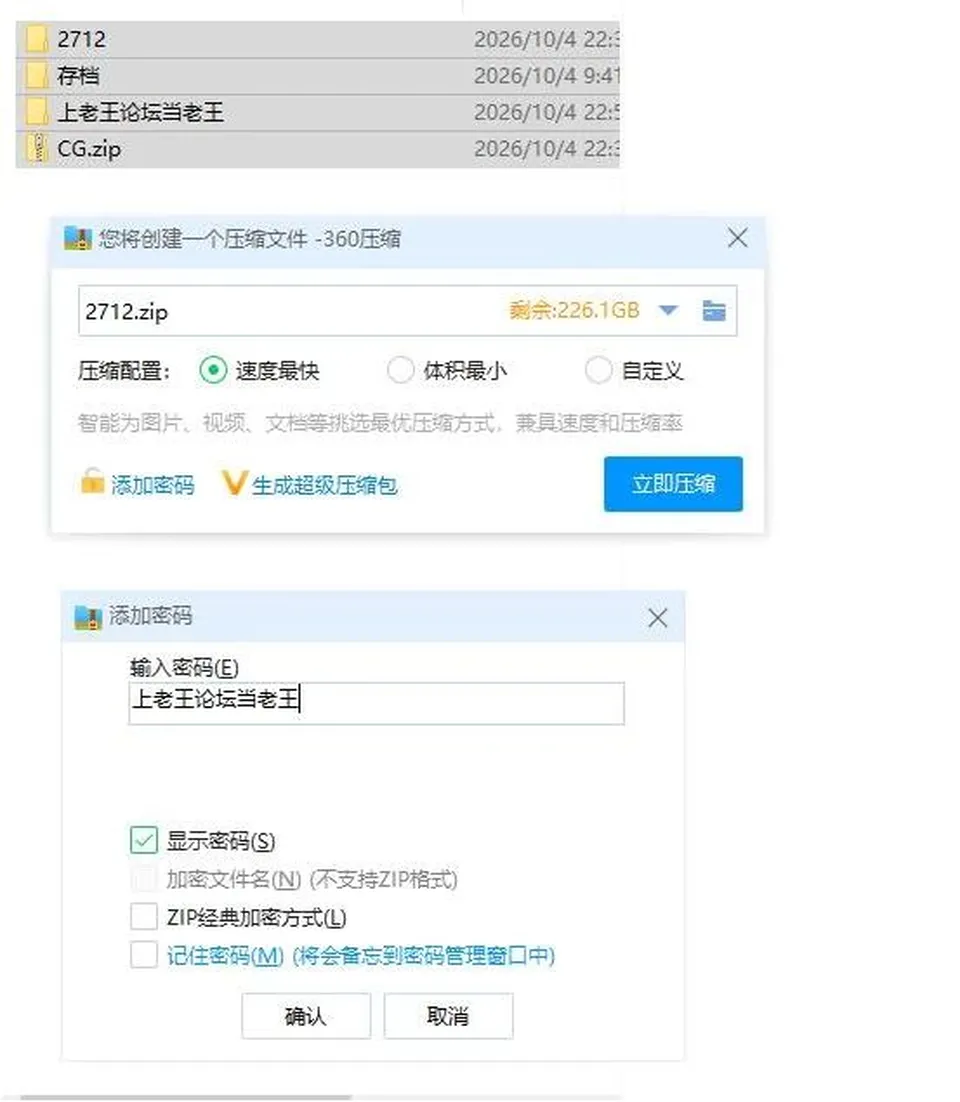Viewport: 960px width, 1102px height.
Task: Choose the 自定义 compression option
Action: tap(598, 370)
